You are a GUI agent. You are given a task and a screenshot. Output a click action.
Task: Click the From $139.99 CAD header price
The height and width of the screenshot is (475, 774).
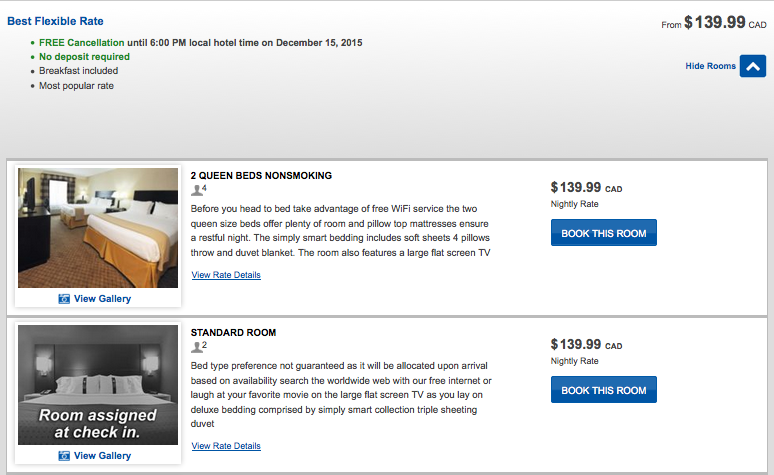tap(713, 22)
